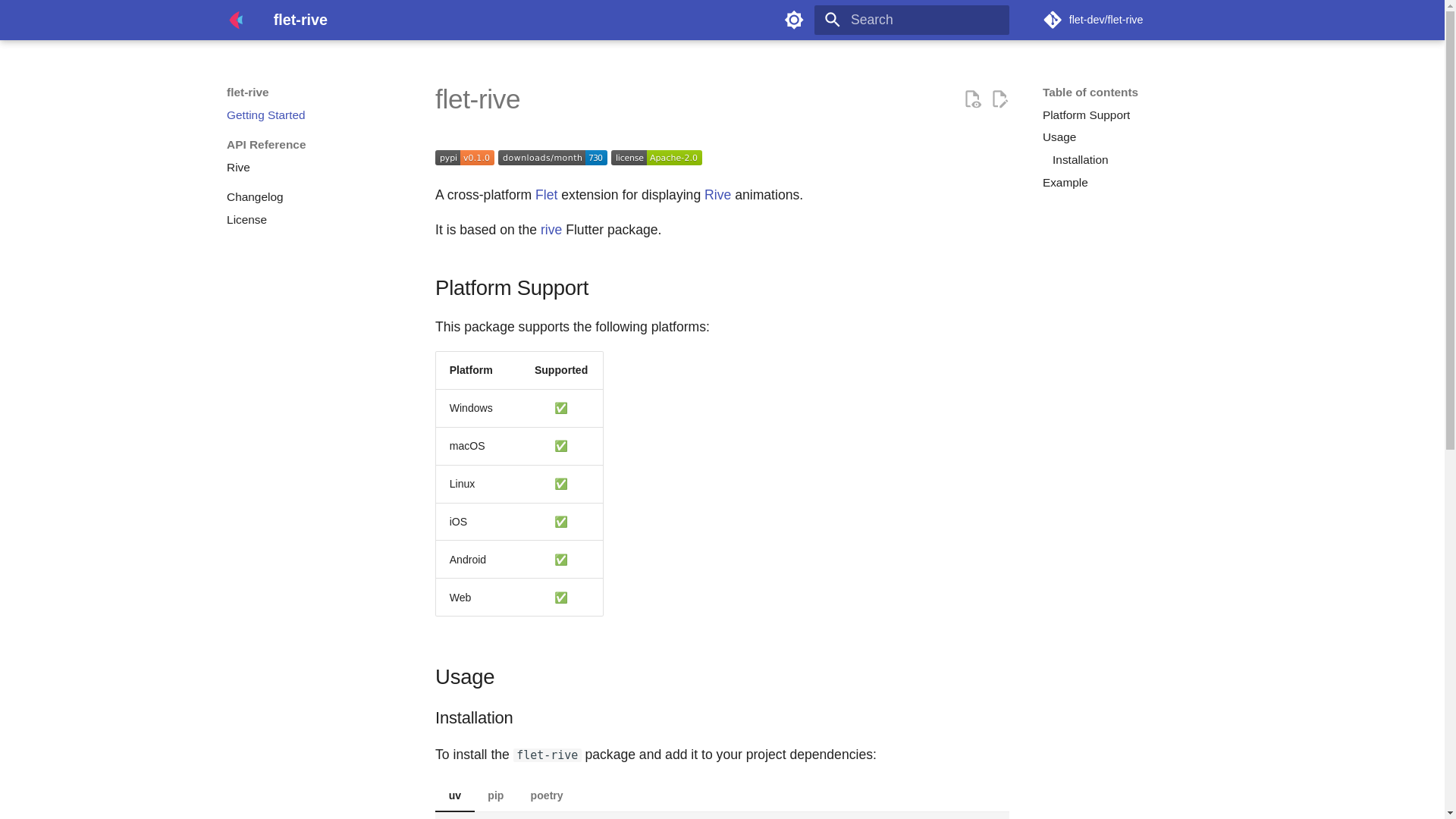Select the uv install tab
The height and width of the screenshot is (819, 1456).
[x=455, y=795]
